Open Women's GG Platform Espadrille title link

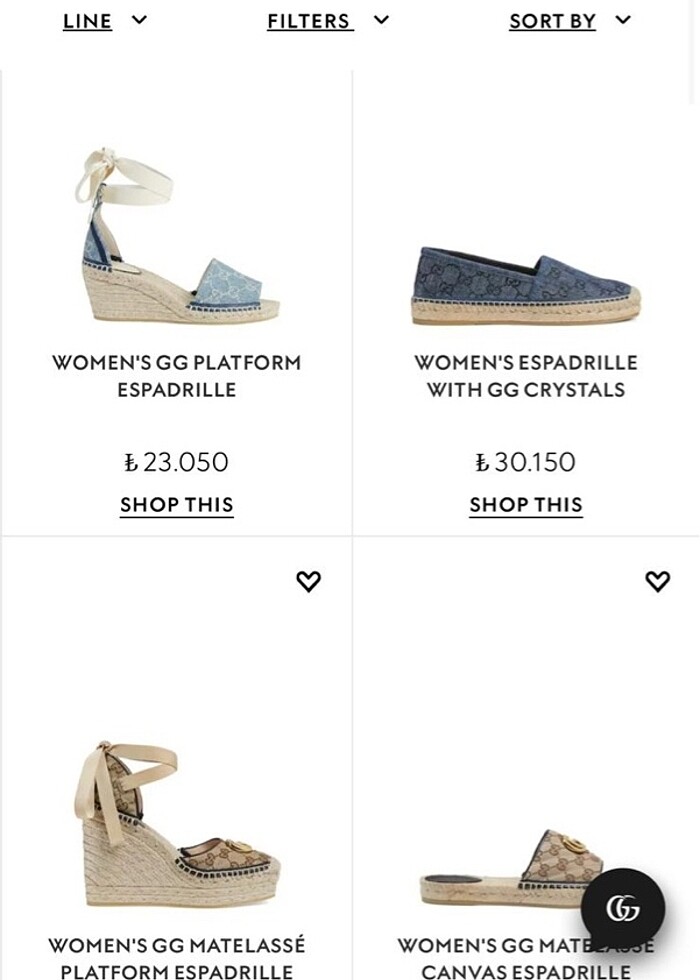pos(176,375)
